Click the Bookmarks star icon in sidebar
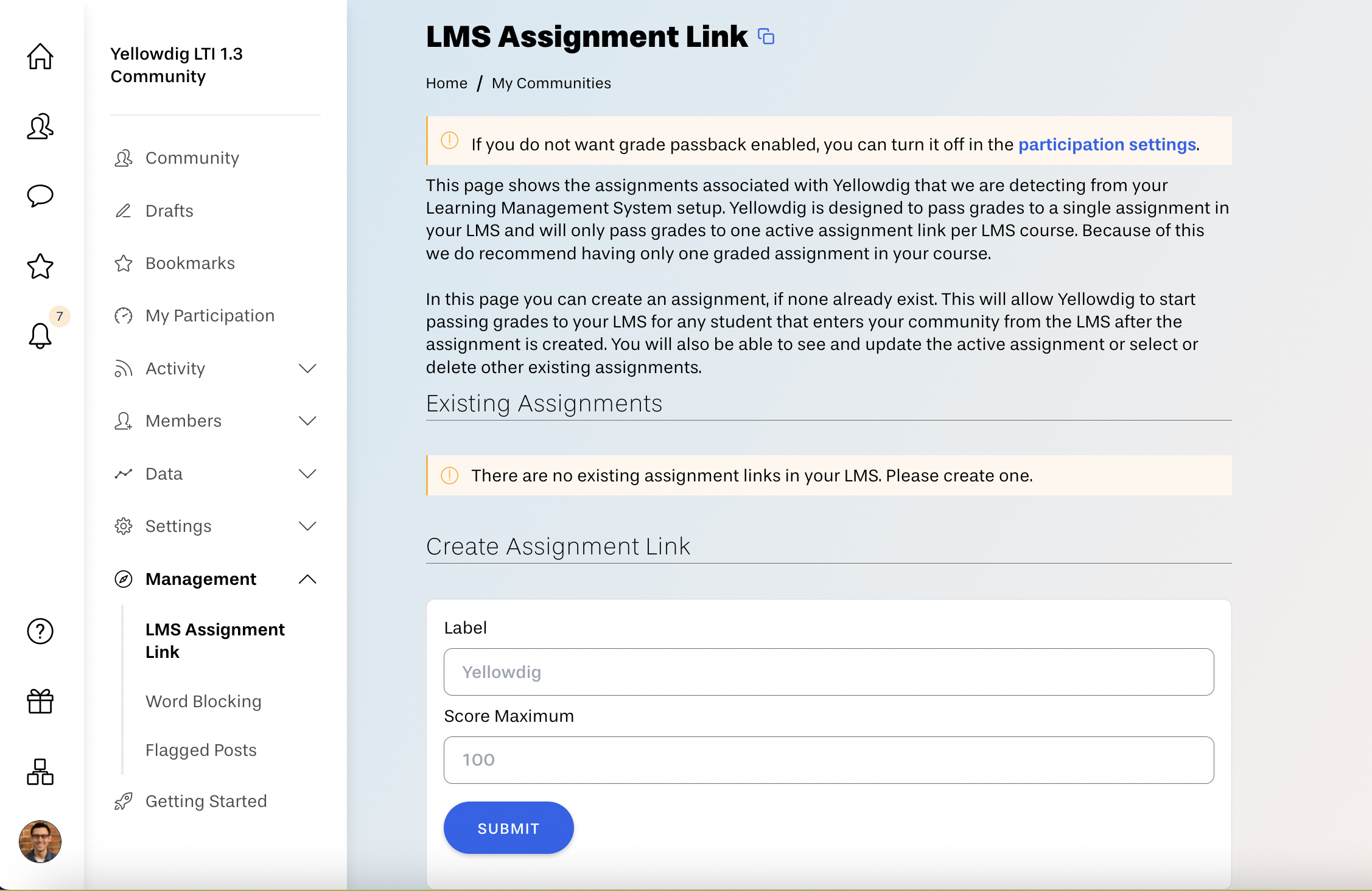Image resolution: width=1372 pixels, height=891 pixels. (124, 263)
